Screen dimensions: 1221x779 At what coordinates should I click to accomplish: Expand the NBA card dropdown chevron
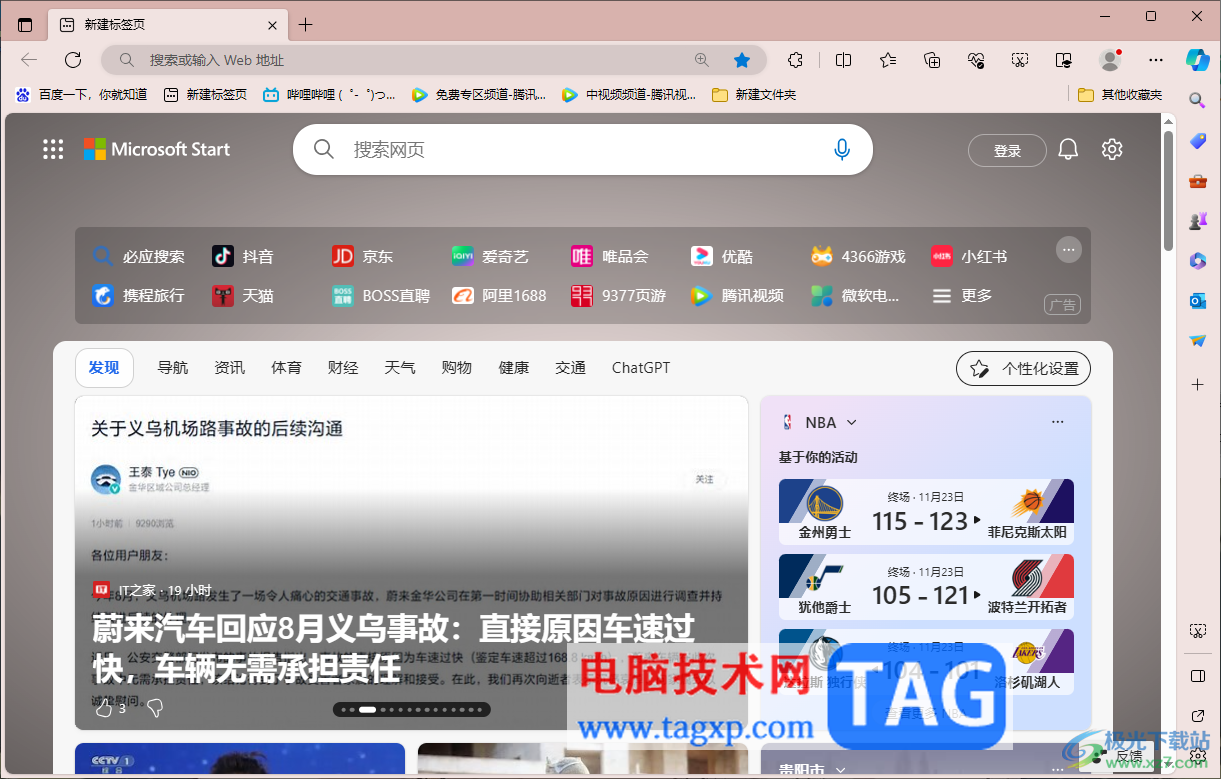click(x=851, y=423)
